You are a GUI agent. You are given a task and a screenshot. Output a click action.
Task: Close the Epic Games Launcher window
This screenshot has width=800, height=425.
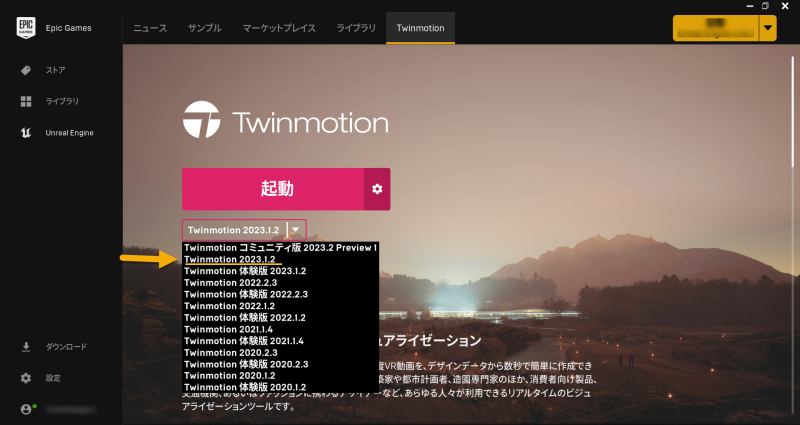click(785, 6)
